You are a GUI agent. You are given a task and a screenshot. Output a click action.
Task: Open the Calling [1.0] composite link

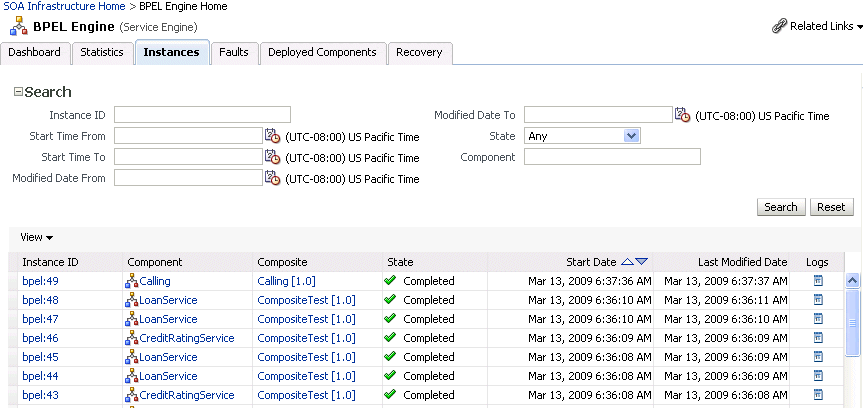coord(286,281)
